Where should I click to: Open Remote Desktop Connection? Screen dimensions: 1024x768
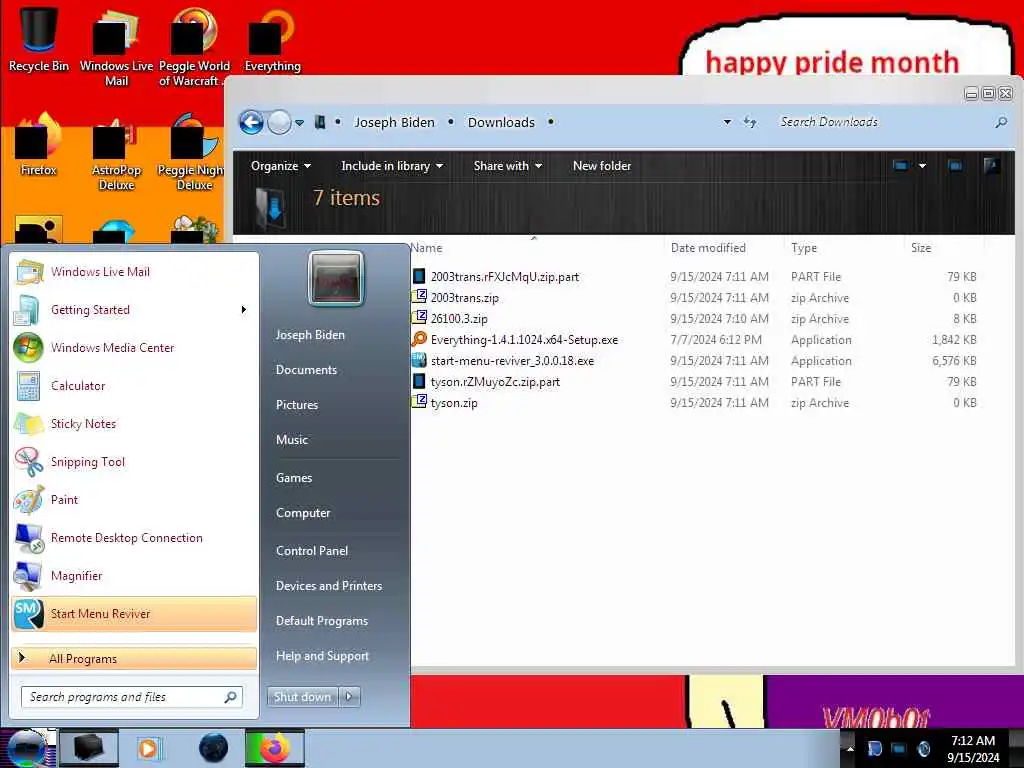coord(134,537)
